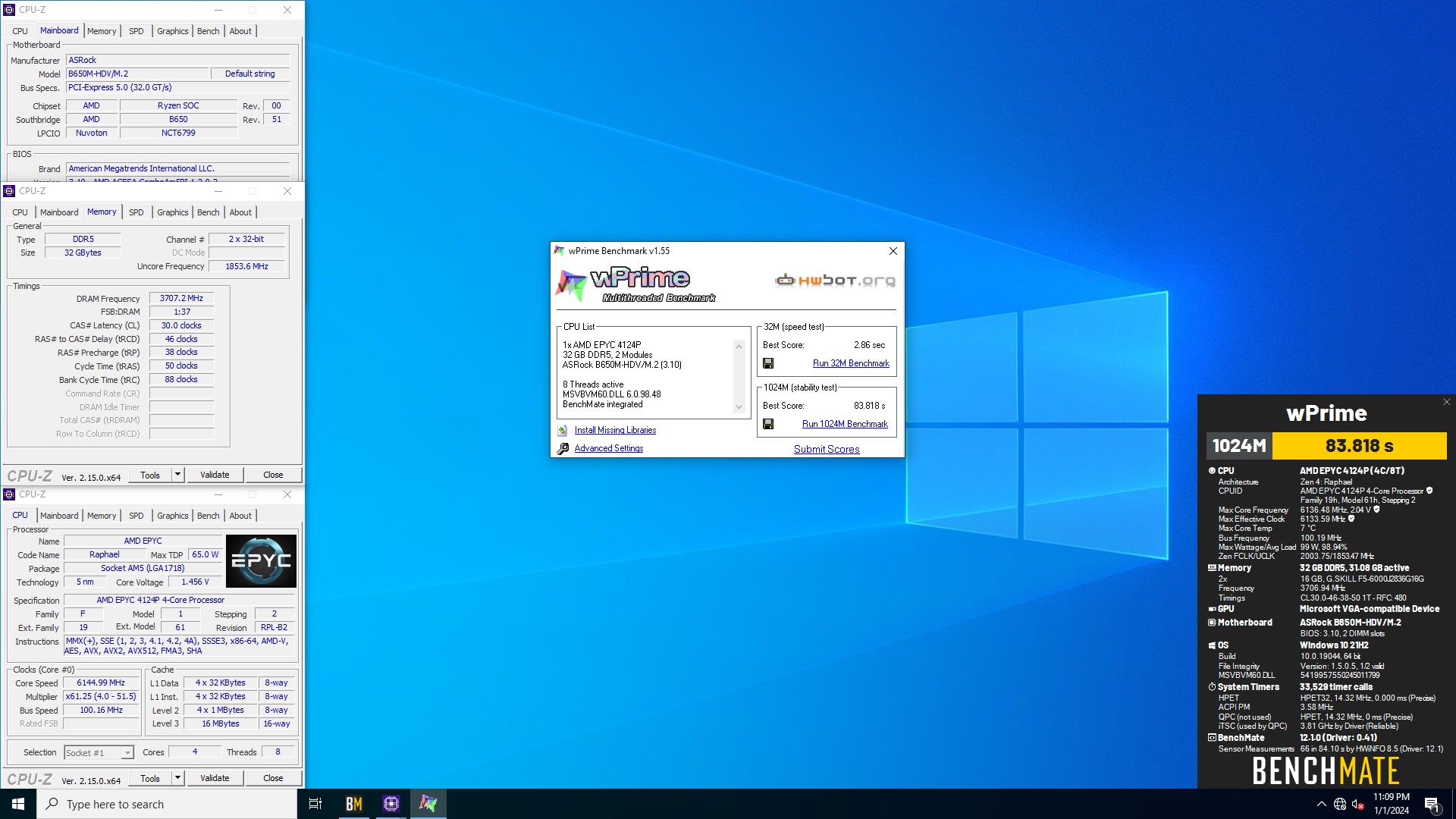Screen dimensions: 1456x819
Task: Click the B650M-HDV/M.2 model field
Action: point(137,74)
